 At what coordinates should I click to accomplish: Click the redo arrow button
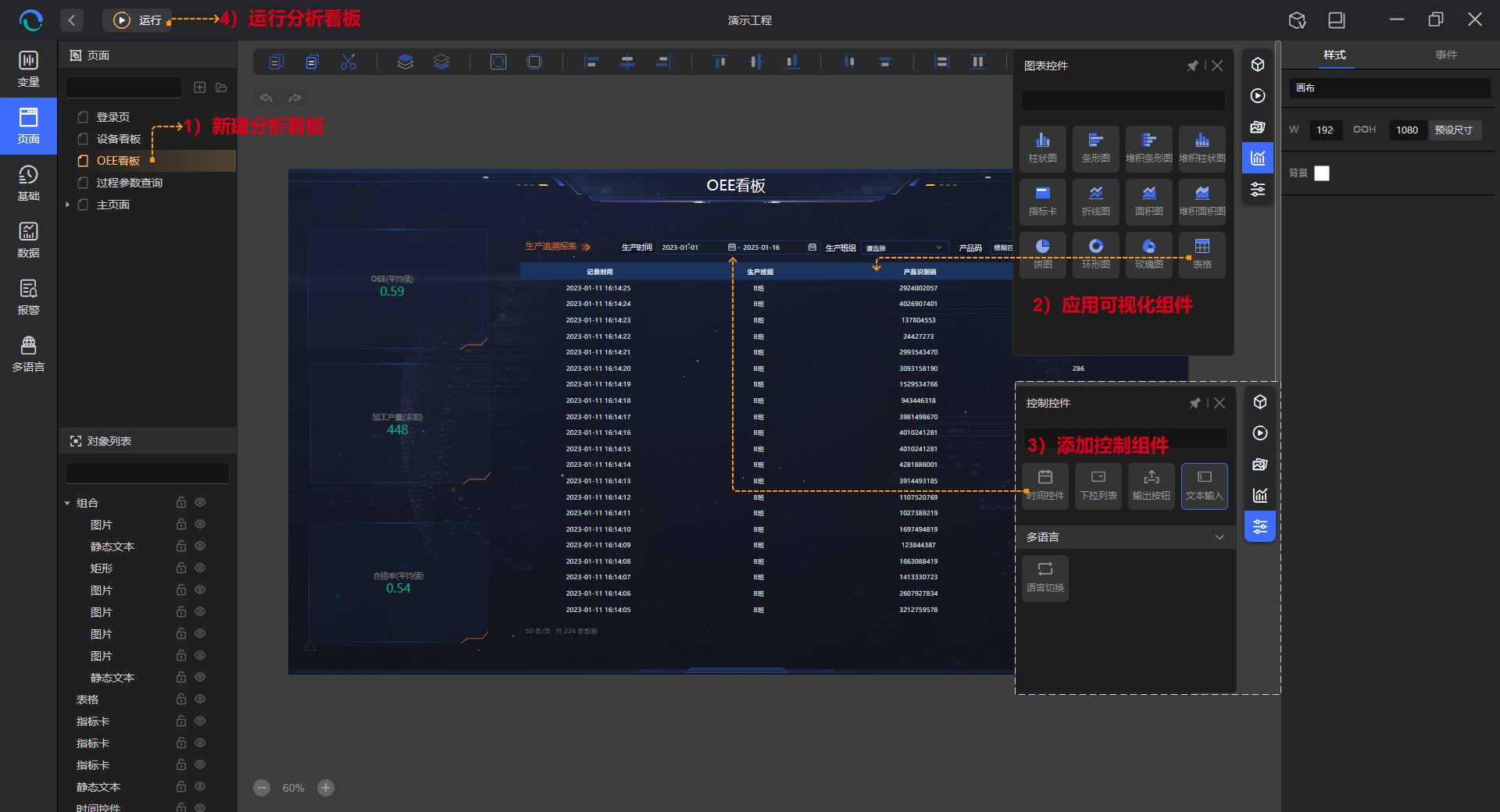295,98
